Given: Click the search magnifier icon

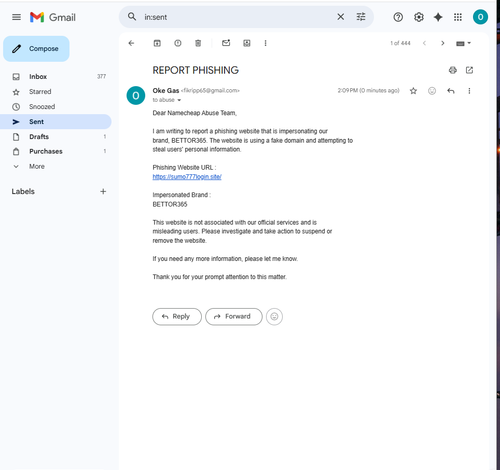Looking at the screenshot, I should [x=132, y=17].
